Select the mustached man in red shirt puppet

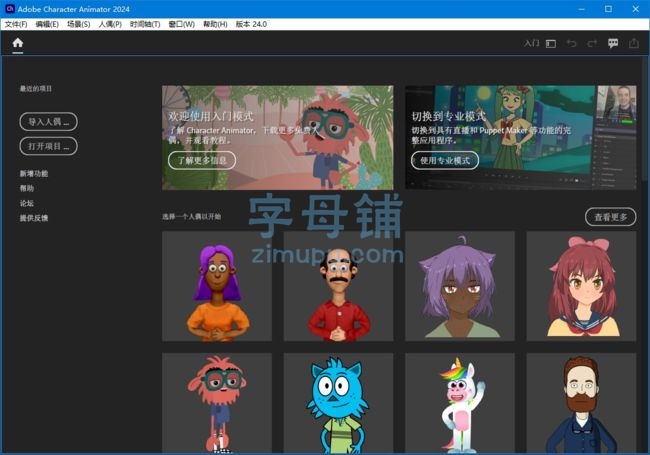coord(338,286)
